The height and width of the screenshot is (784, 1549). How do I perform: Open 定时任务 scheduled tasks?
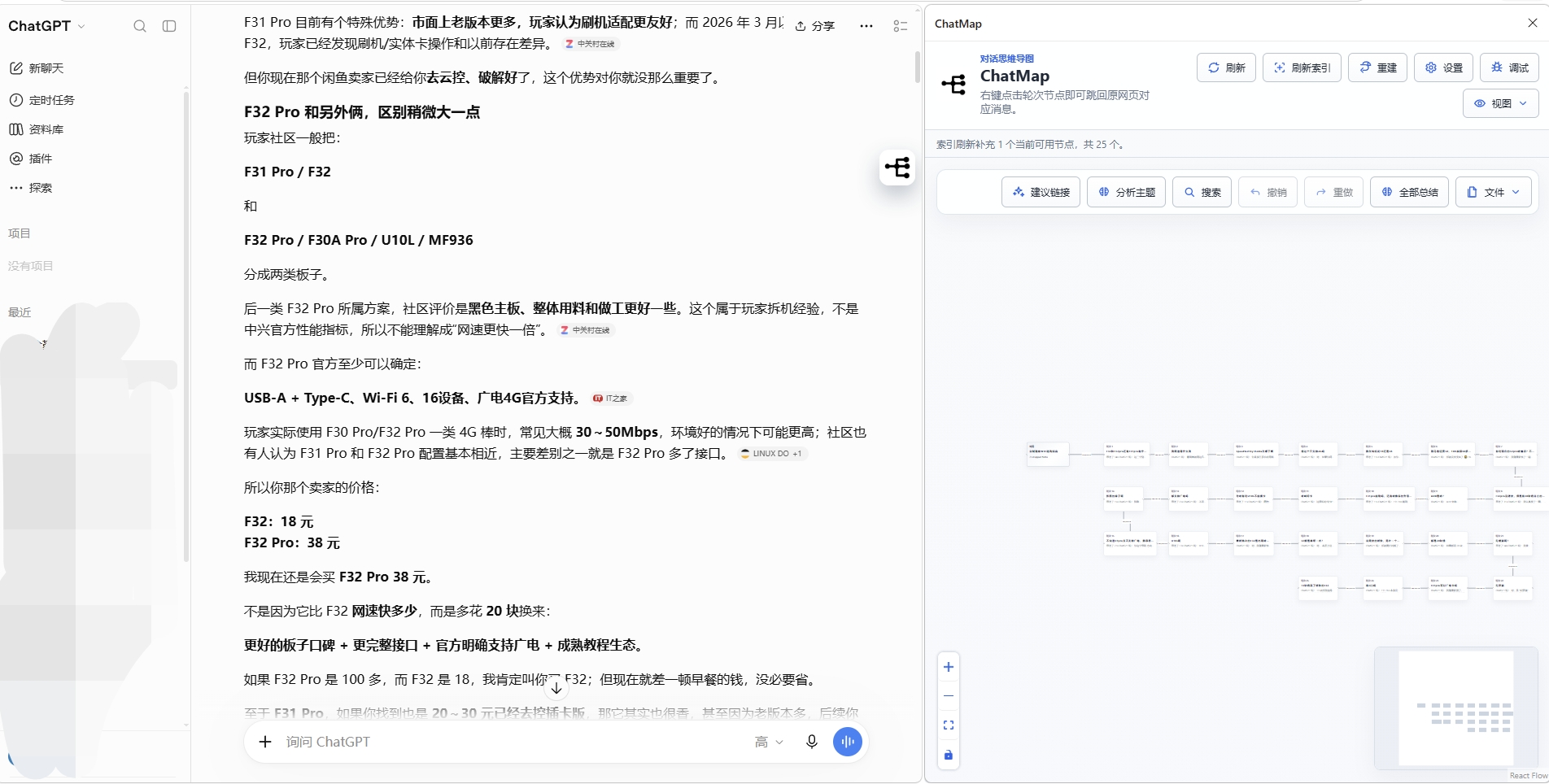click(52, 100)
